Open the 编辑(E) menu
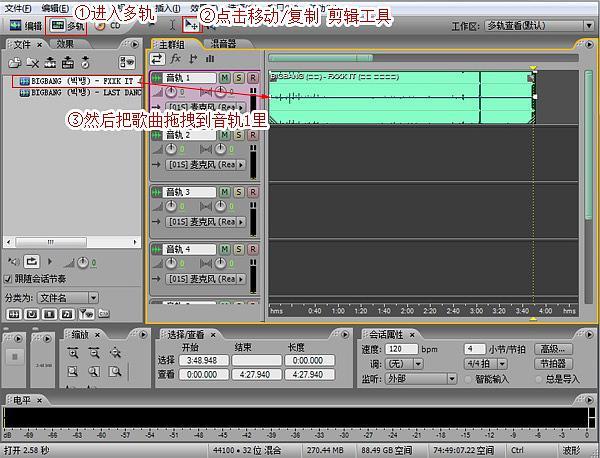This screenshot has height=458, width=600. 55,8
